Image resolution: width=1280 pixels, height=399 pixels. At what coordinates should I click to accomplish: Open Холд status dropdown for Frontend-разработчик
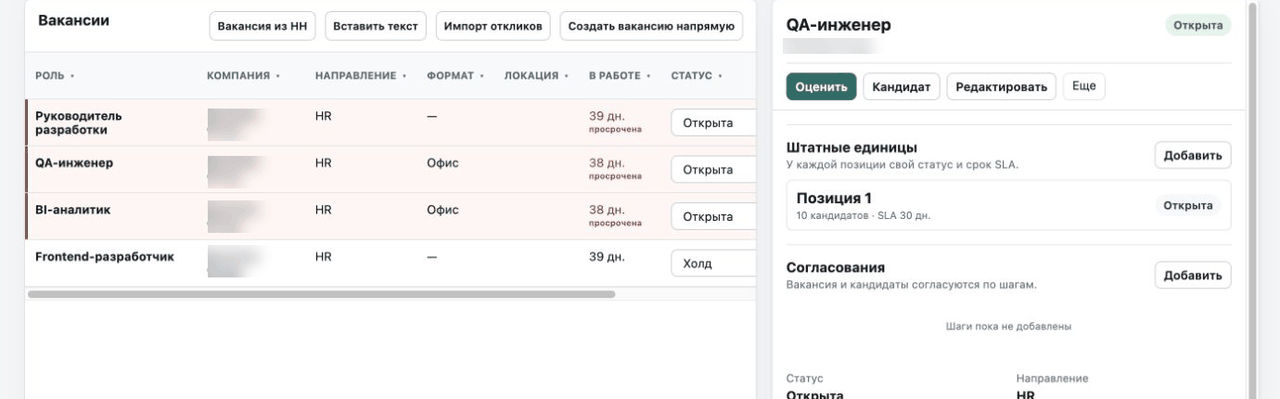pyautogui.click(x=713, y=263)
